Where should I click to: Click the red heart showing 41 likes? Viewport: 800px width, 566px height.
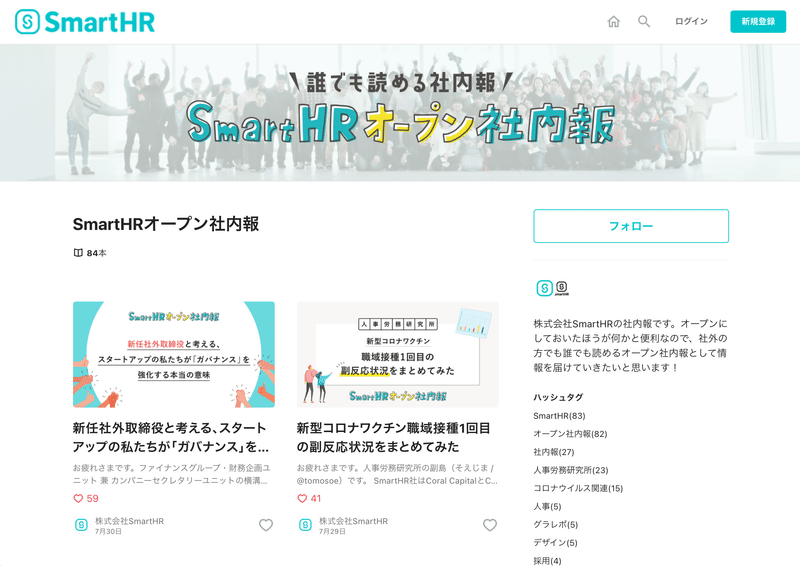pyautogui.click(x=302, y=499)
